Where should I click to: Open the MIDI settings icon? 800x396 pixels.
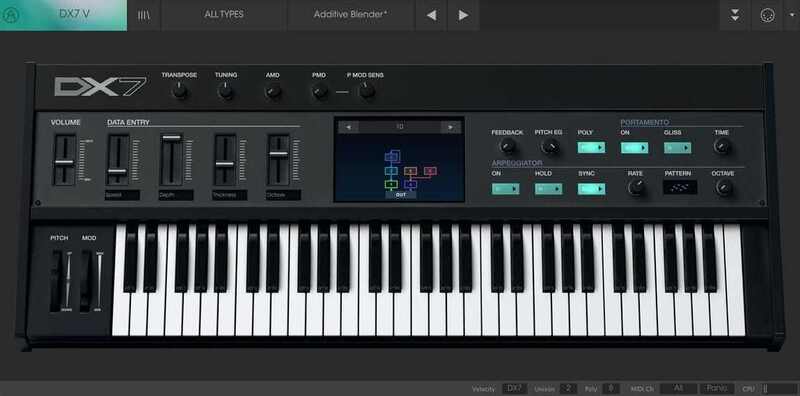(767, 15)
